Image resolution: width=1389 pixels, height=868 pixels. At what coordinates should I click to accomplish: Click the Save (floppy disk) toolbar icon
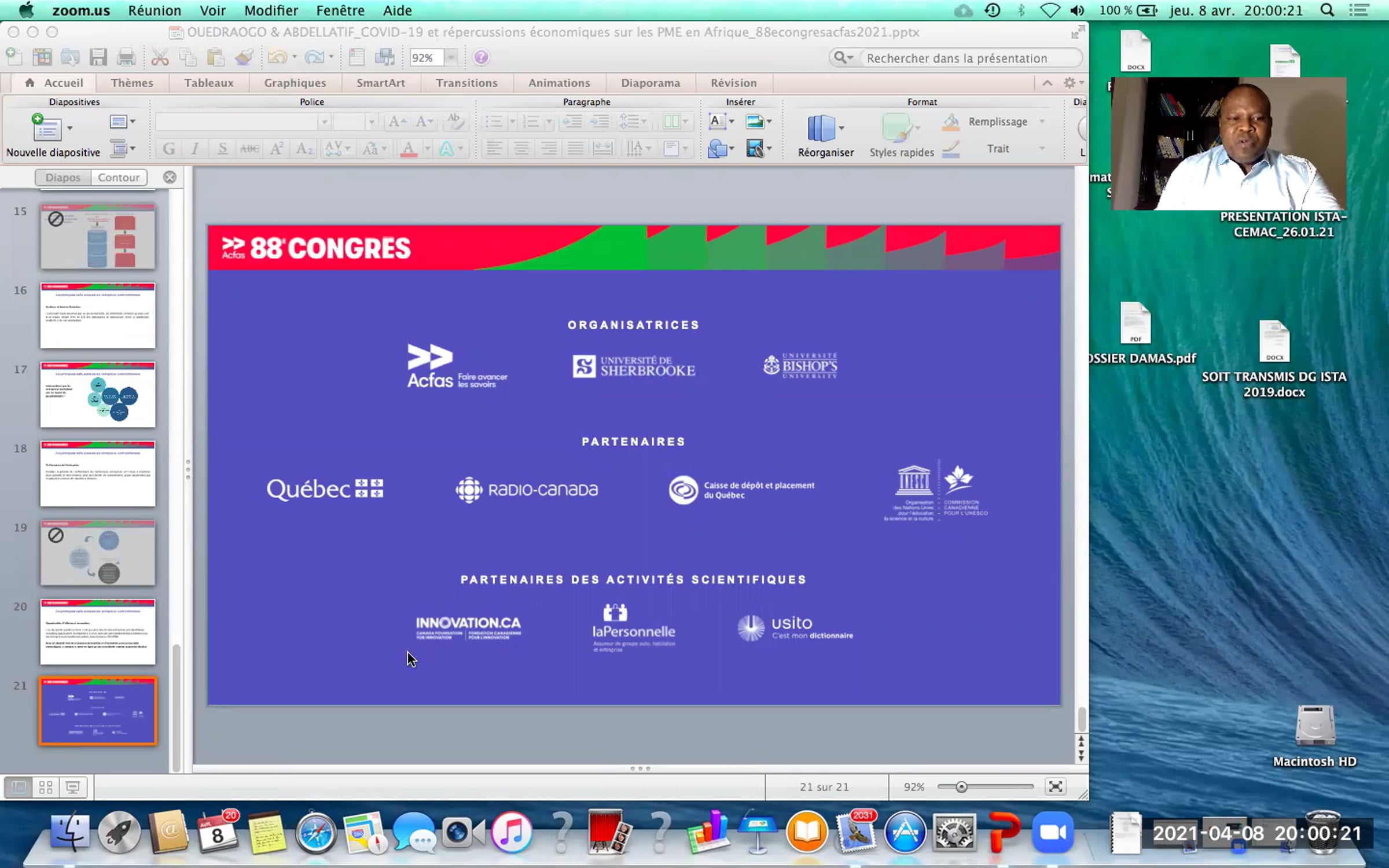coord(98,57)
